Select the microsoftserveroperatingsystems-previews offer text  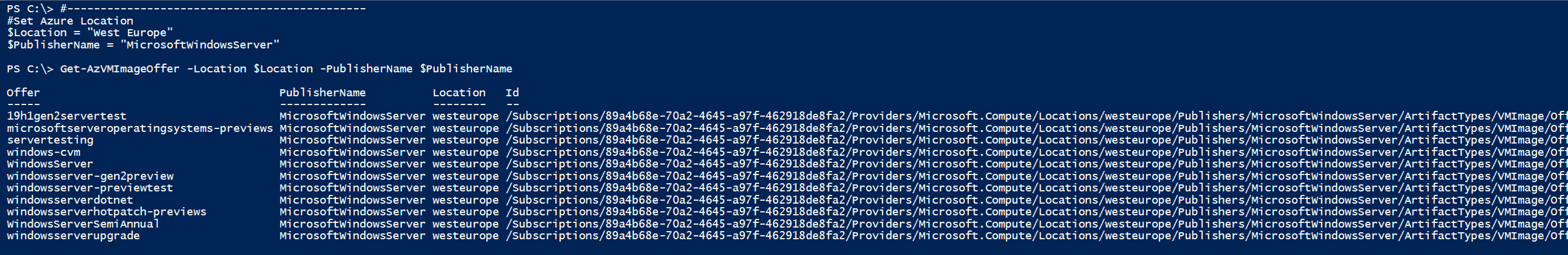pos(140,128)
